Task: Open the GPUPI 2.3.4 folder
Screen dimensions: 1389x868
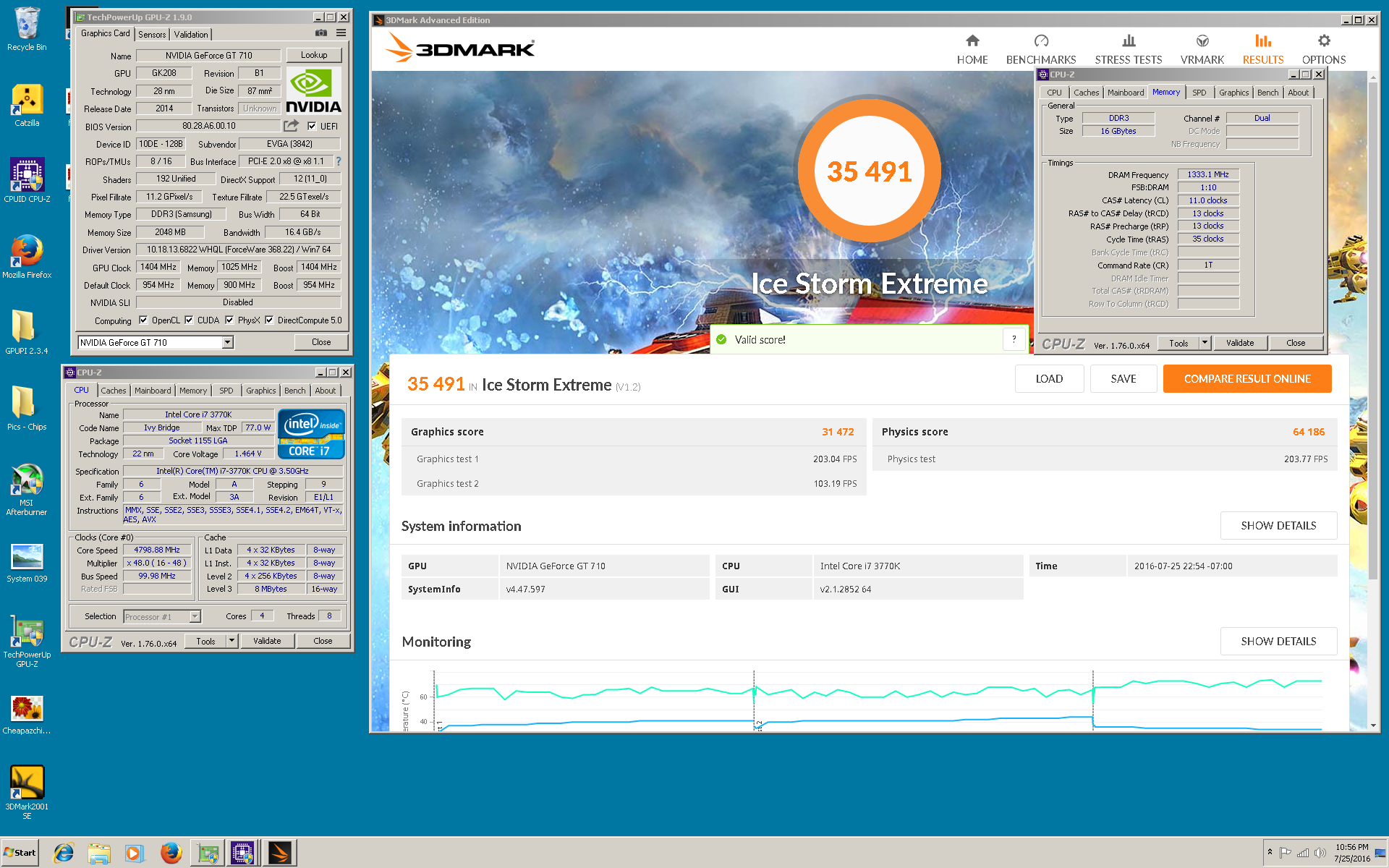Action: point(27,333)
